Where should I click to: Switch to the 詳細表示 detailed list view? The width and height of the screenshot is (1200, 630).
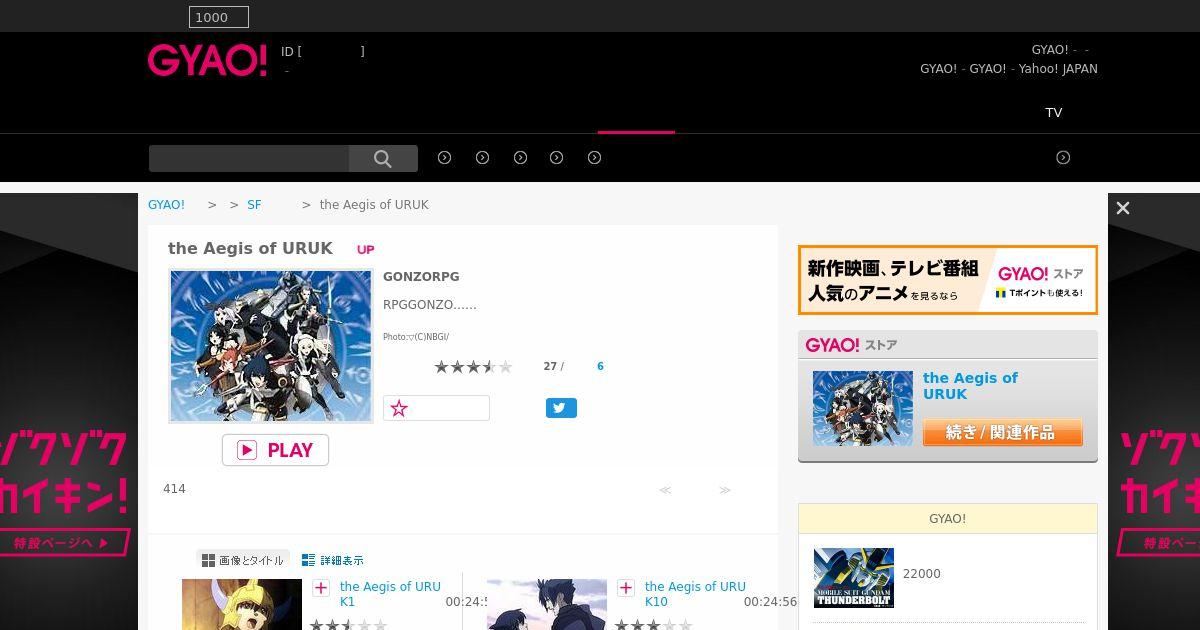pyautogui.click(x=333, y=561)
